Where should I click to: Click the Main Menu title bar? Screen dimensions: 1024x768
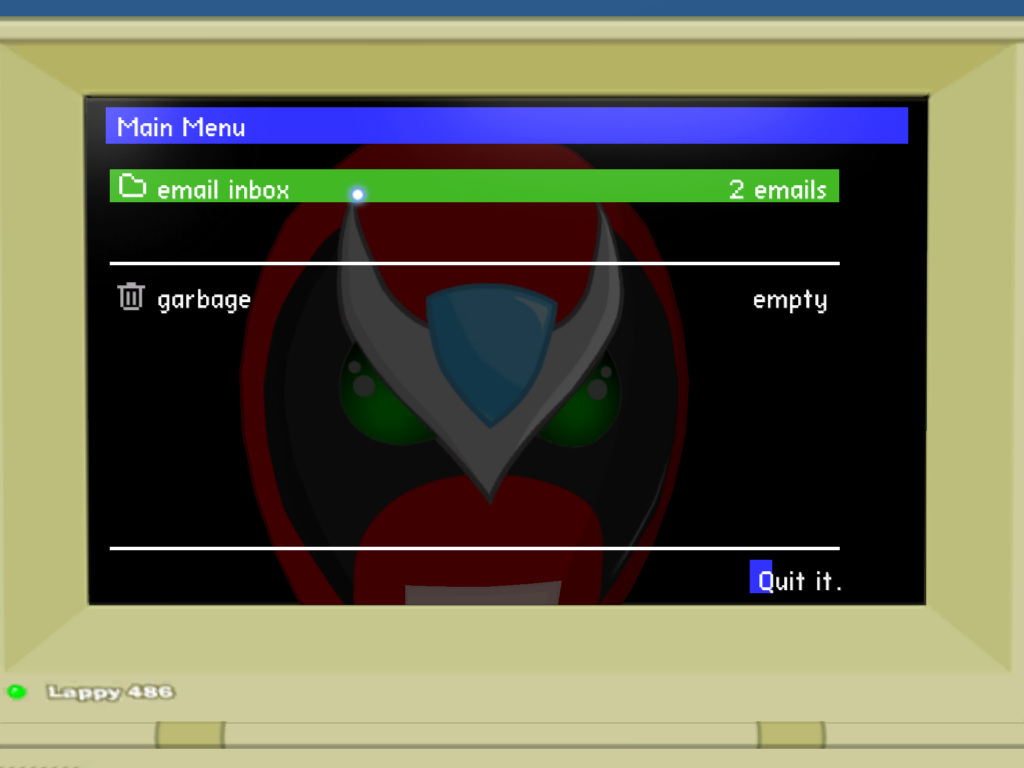506,126
